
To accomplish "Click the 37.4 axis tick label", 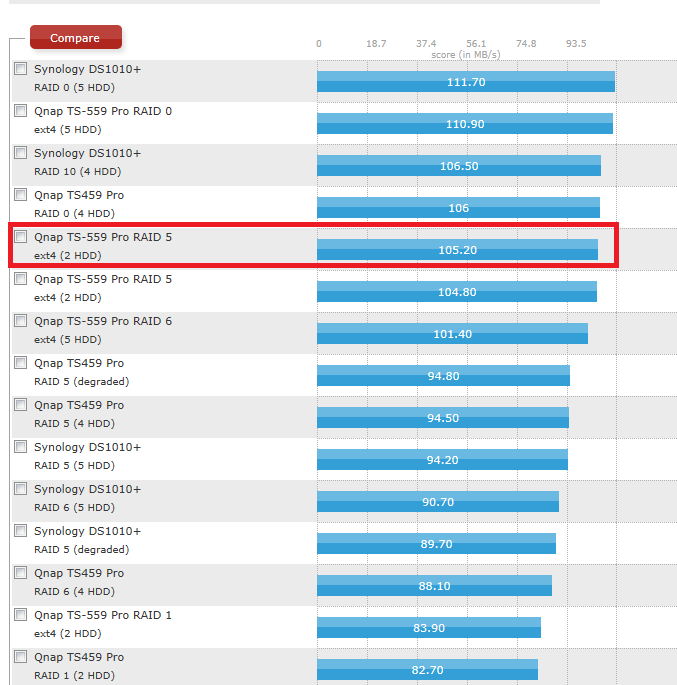I will point(426,43).
